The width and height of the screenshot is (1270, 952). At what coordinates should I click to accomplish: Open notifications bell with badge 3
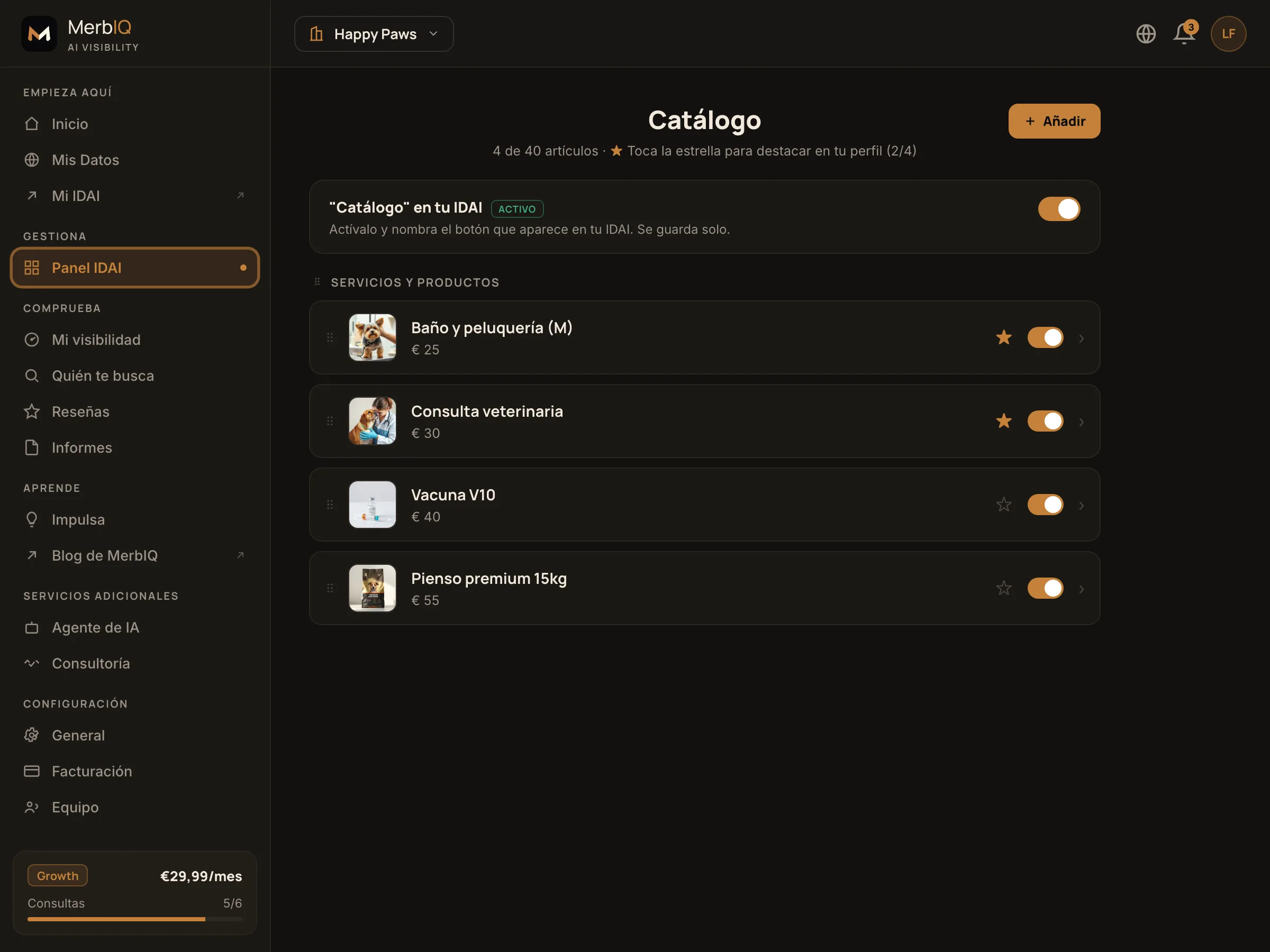[x=1184, y=33]
